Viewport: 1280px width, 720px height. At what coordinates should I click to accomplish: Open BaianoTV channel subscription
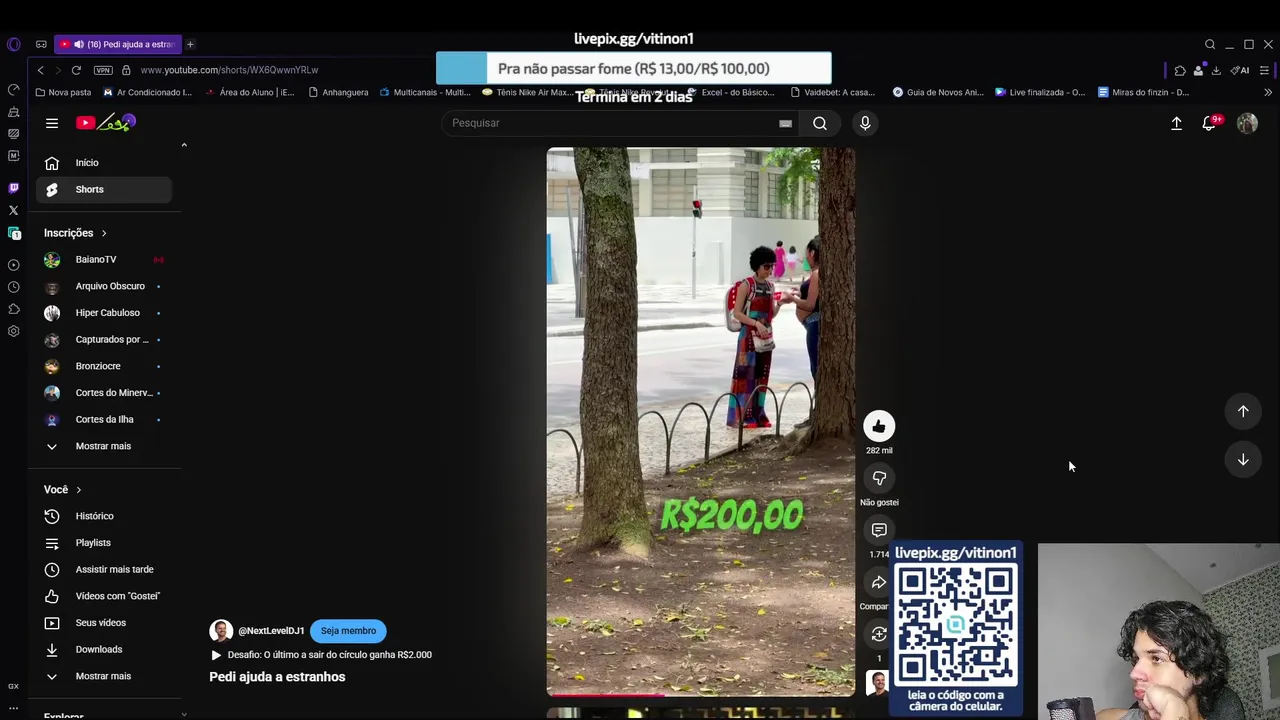[x=104, y=260]
